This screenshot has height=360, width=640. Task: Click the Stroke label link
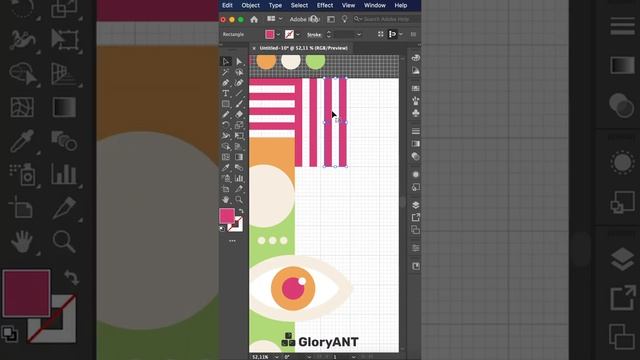tap(314, 35)
